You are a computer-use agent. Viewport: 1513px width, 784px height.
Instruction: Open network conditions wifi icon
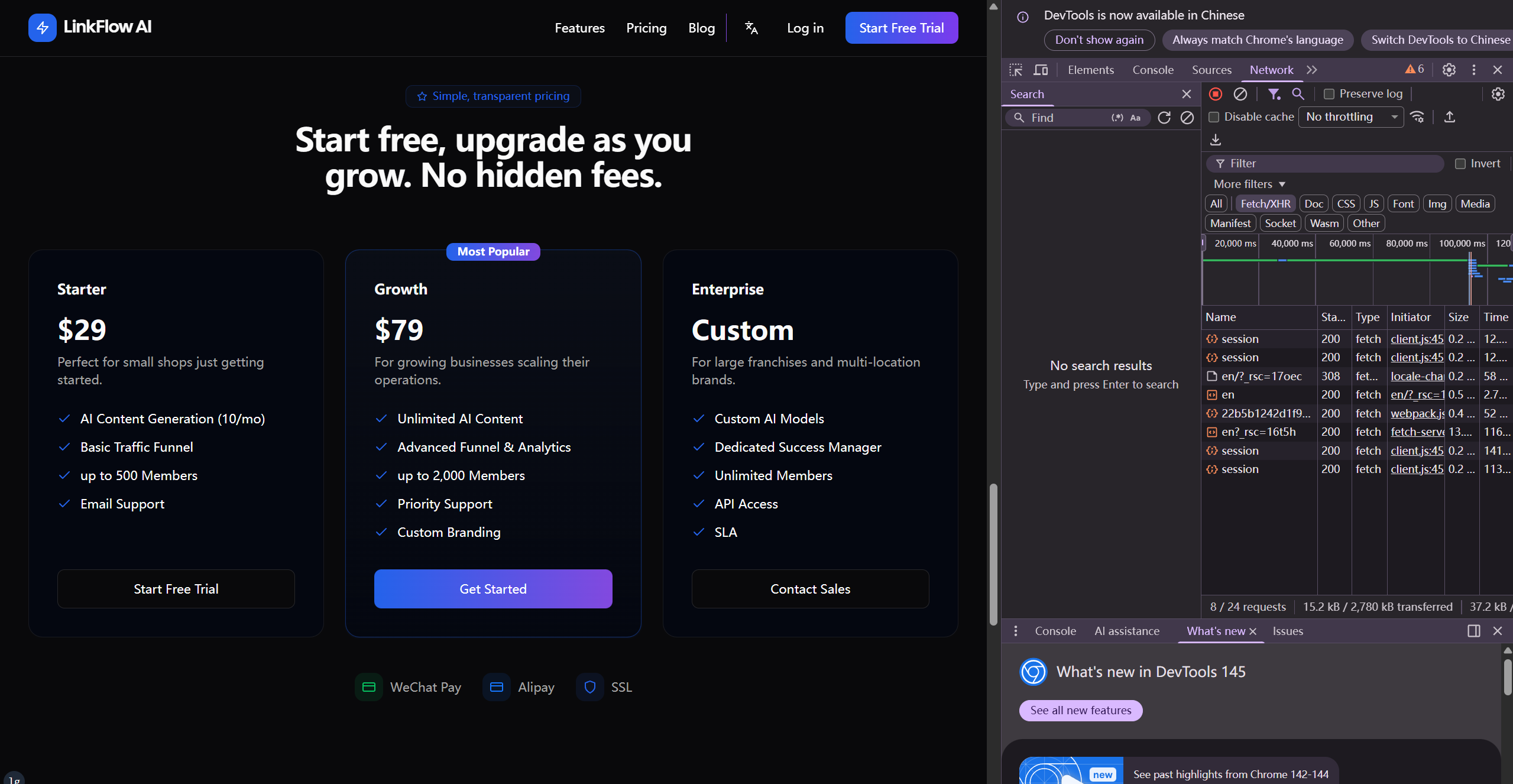tap(1418, 117)
